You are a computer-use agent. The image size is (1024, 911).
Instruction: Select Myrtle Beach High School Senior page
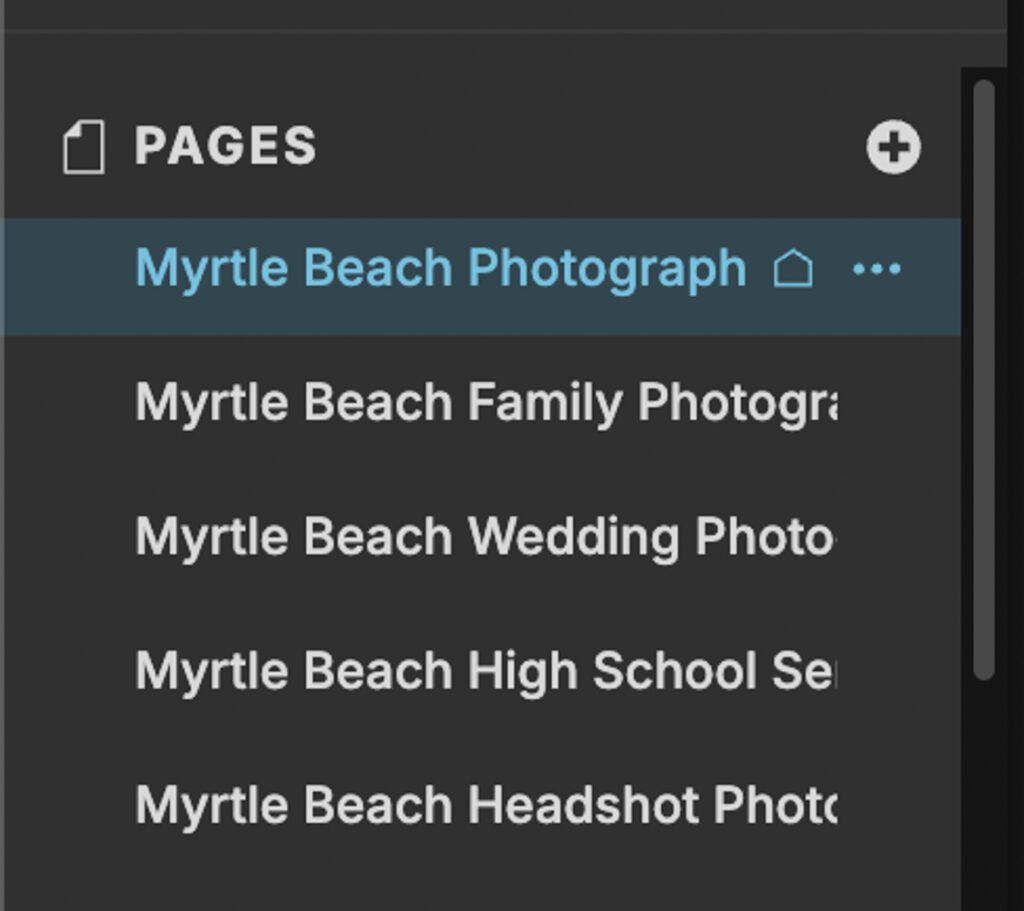480,669
